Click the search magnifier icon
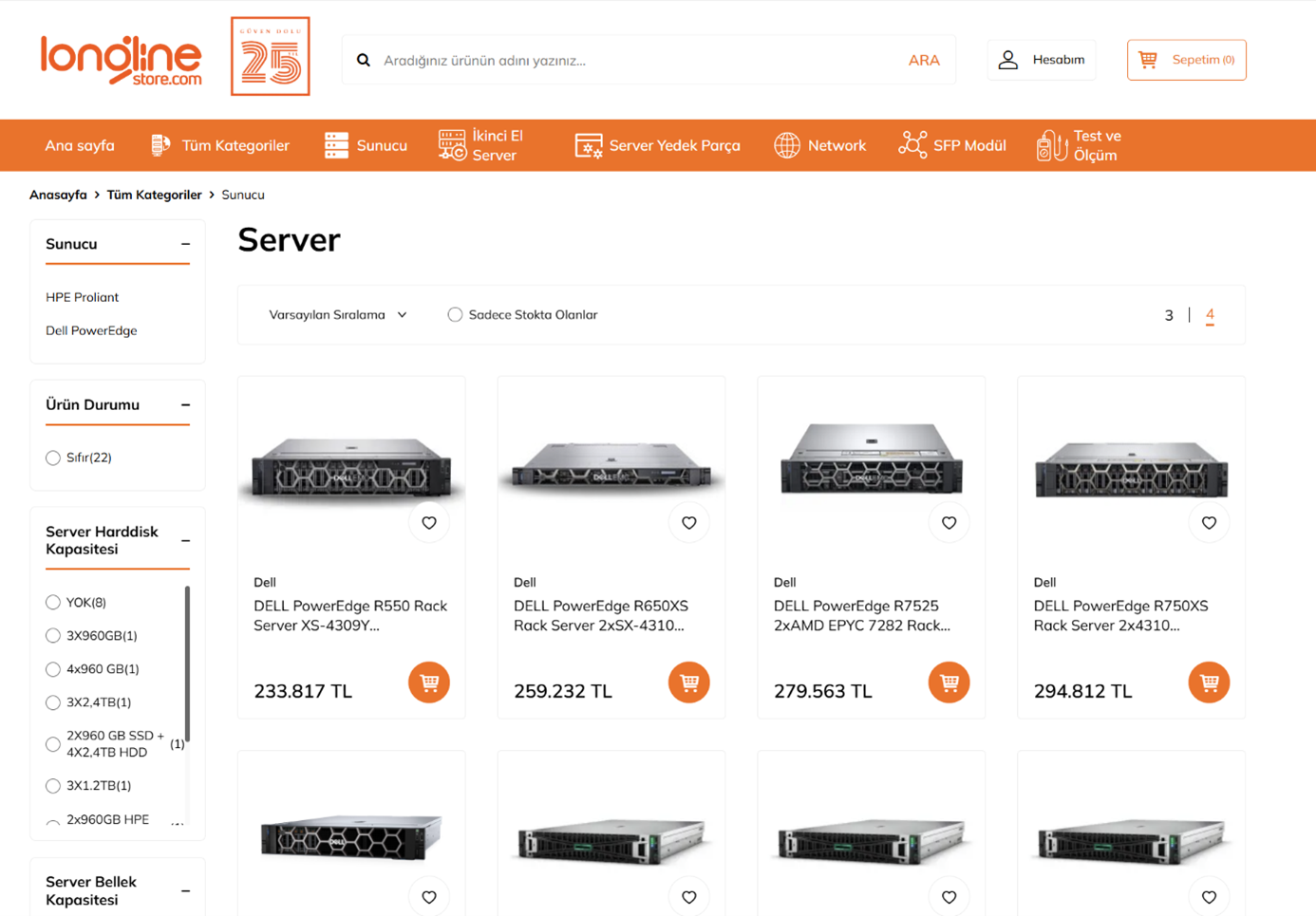 364,60
